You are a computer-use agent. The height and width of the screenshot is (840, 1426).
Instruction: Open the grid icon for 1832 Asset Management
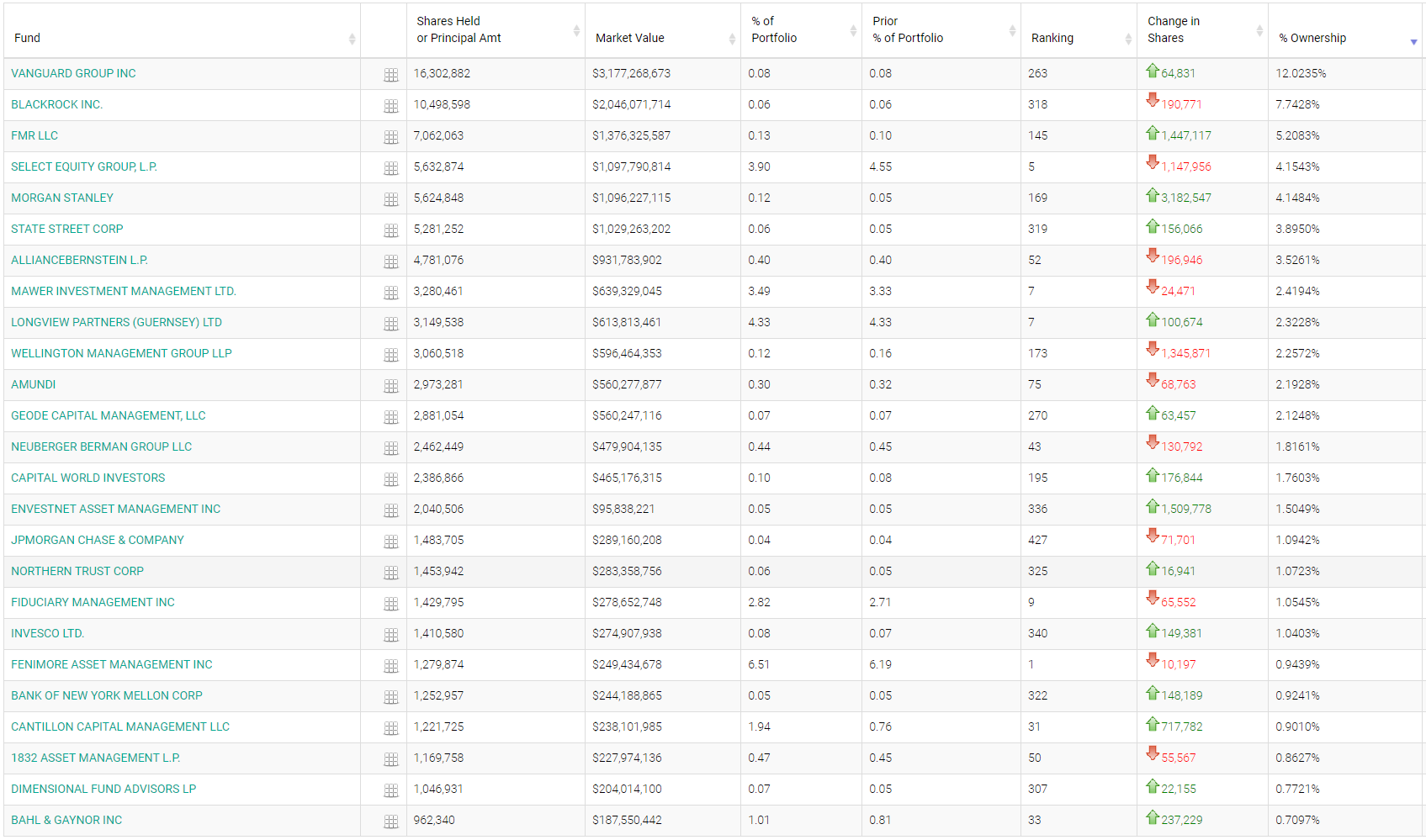click(x=391, y=759)
